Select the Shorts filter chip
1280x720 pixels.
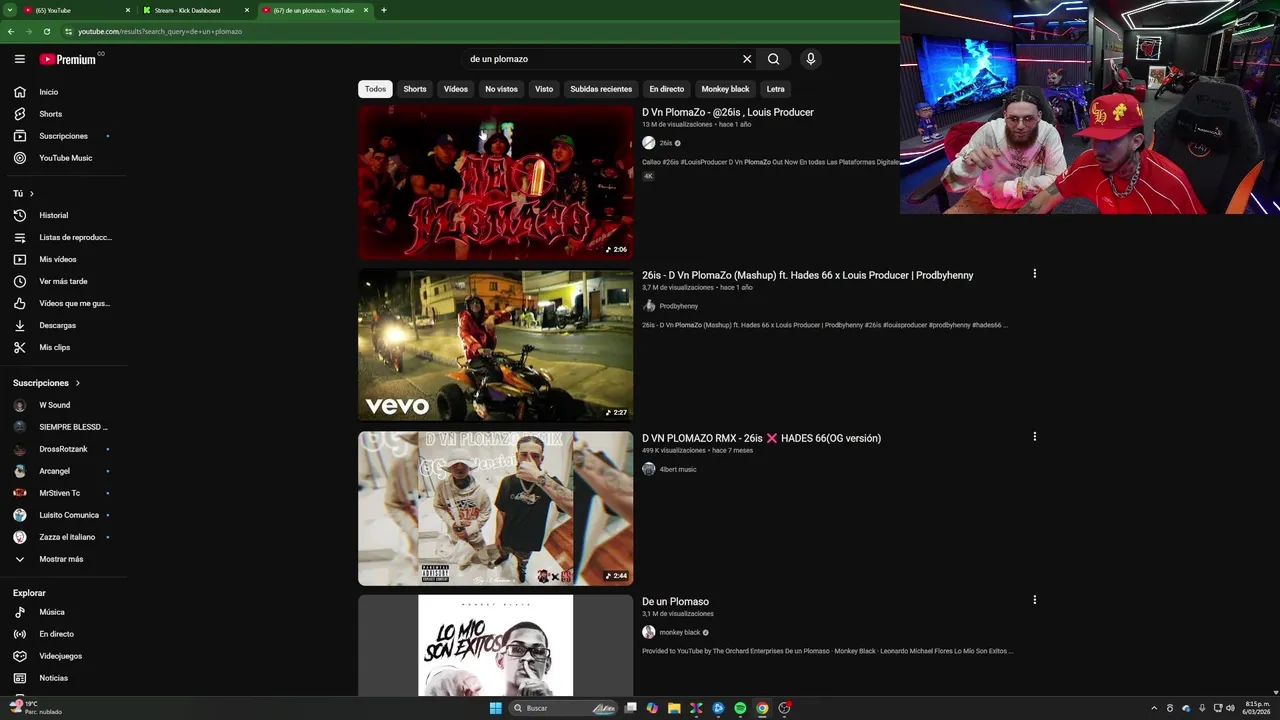tap(415, 89)
